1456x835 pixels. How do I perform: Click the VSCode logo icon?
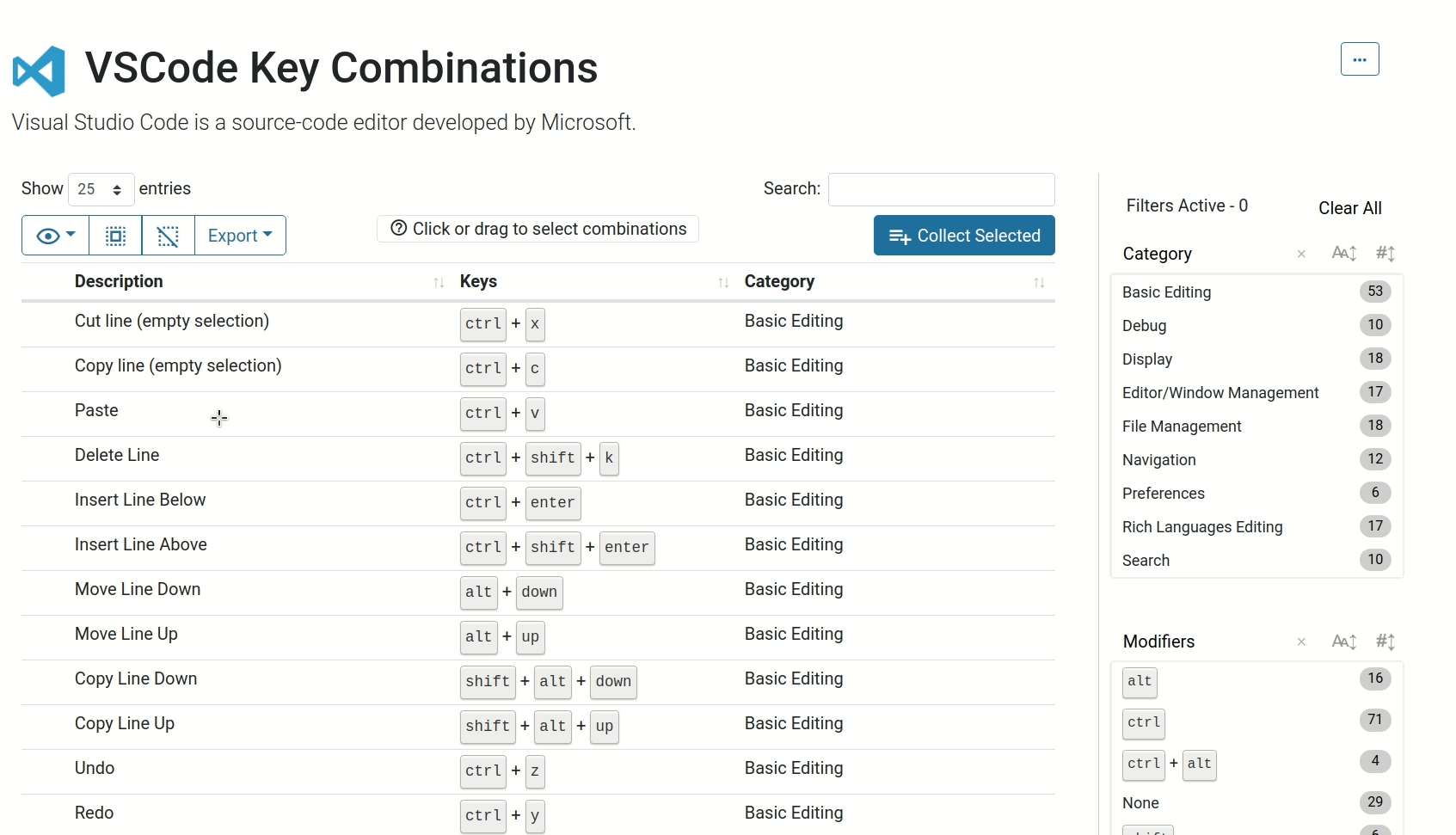pyautogui.click(x=39, y=71)
